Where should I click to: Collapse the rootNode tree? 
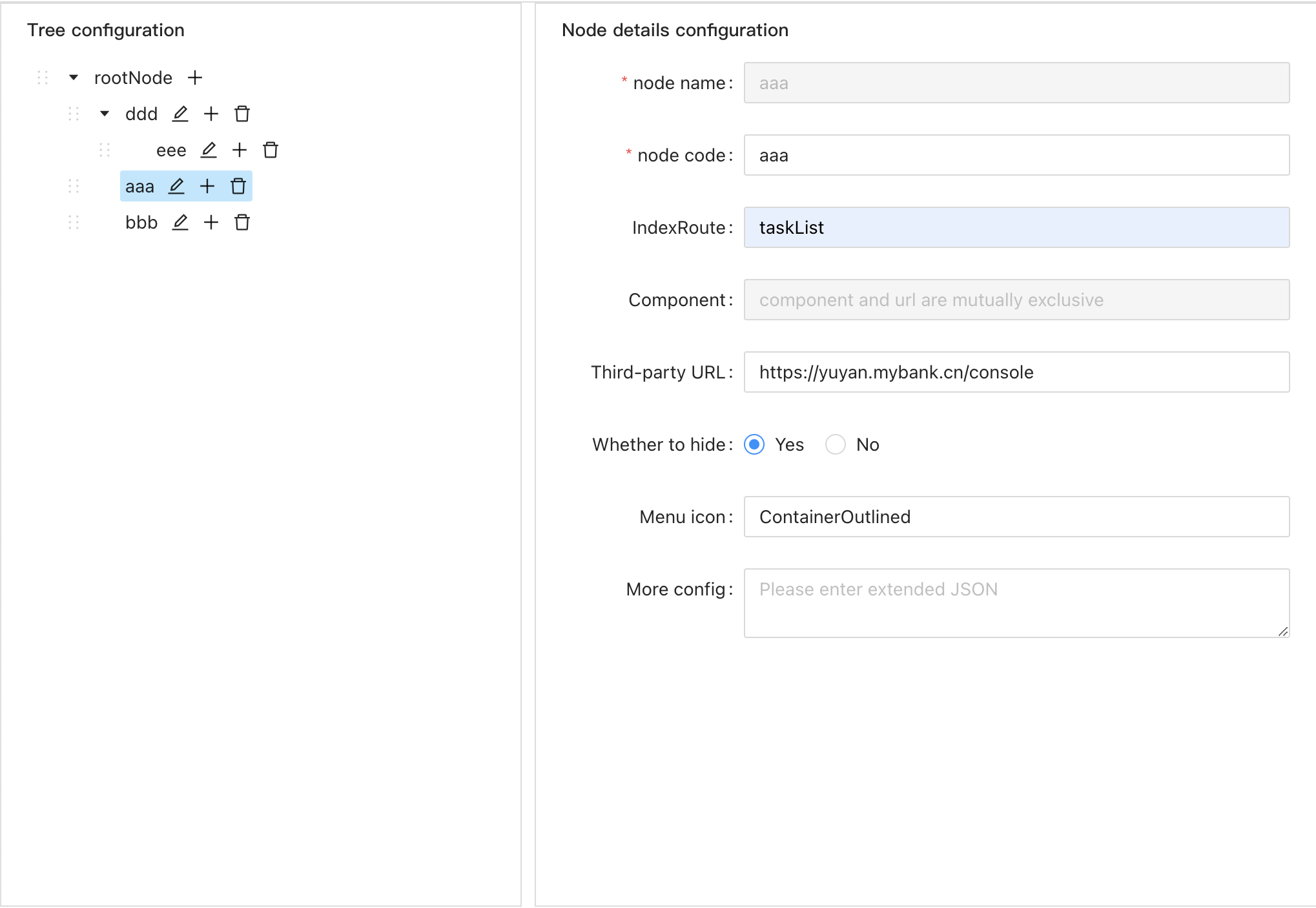tap(74, 78)
